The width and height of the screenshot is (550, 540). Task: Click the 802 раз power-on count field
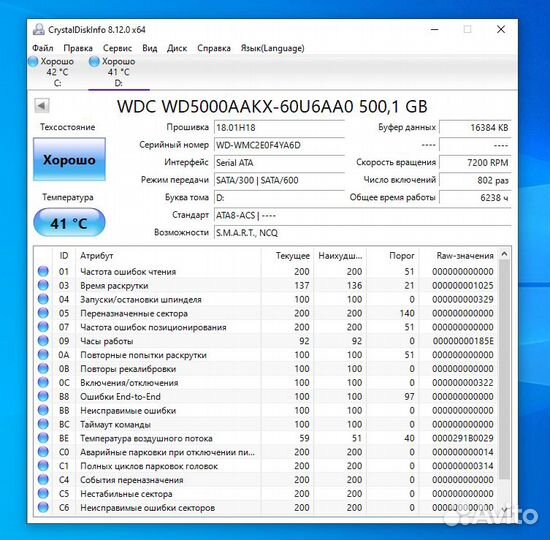coord(475,180)
